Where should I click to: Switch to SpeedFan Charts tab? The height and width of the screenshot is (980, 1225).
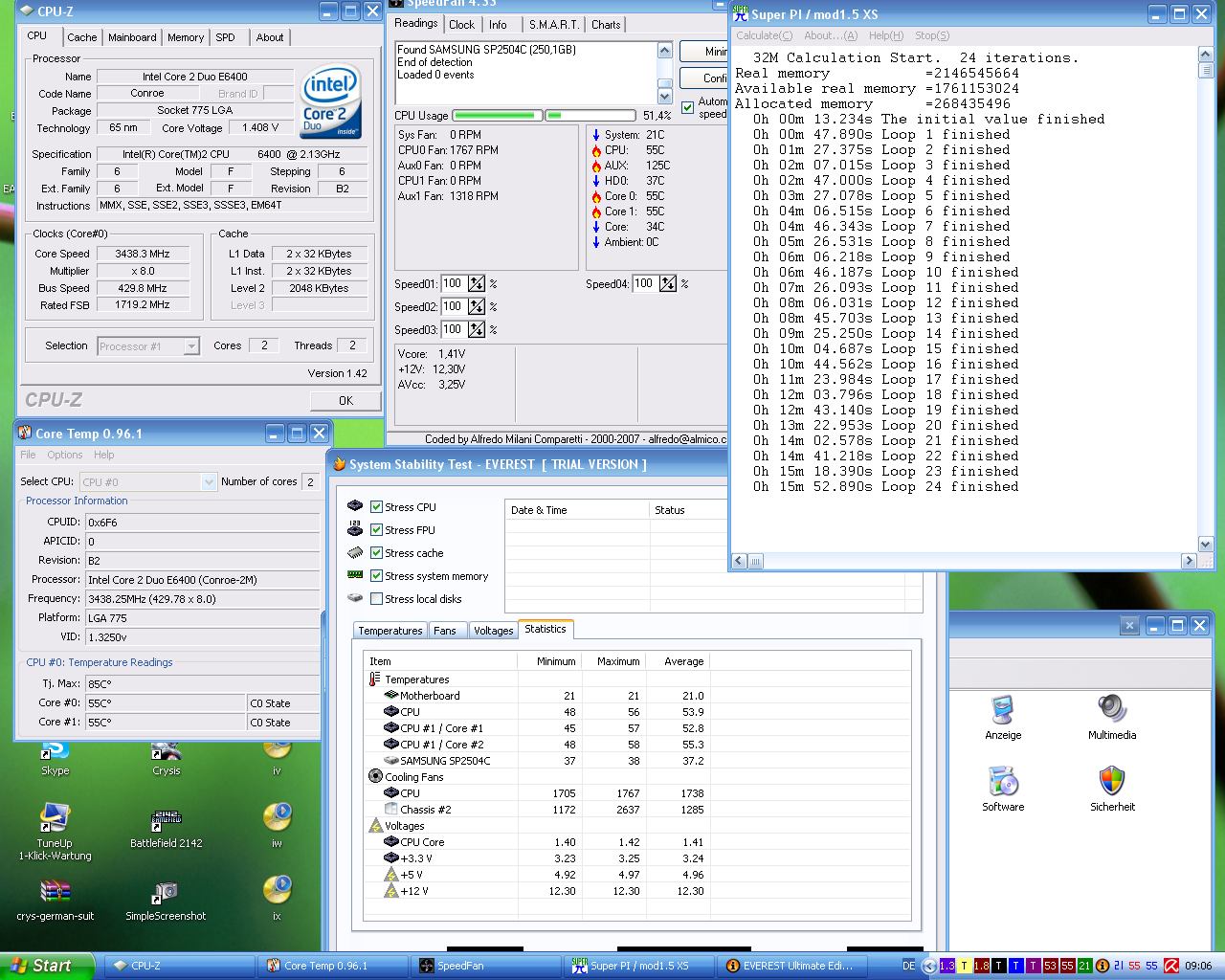tap(606, 25)
